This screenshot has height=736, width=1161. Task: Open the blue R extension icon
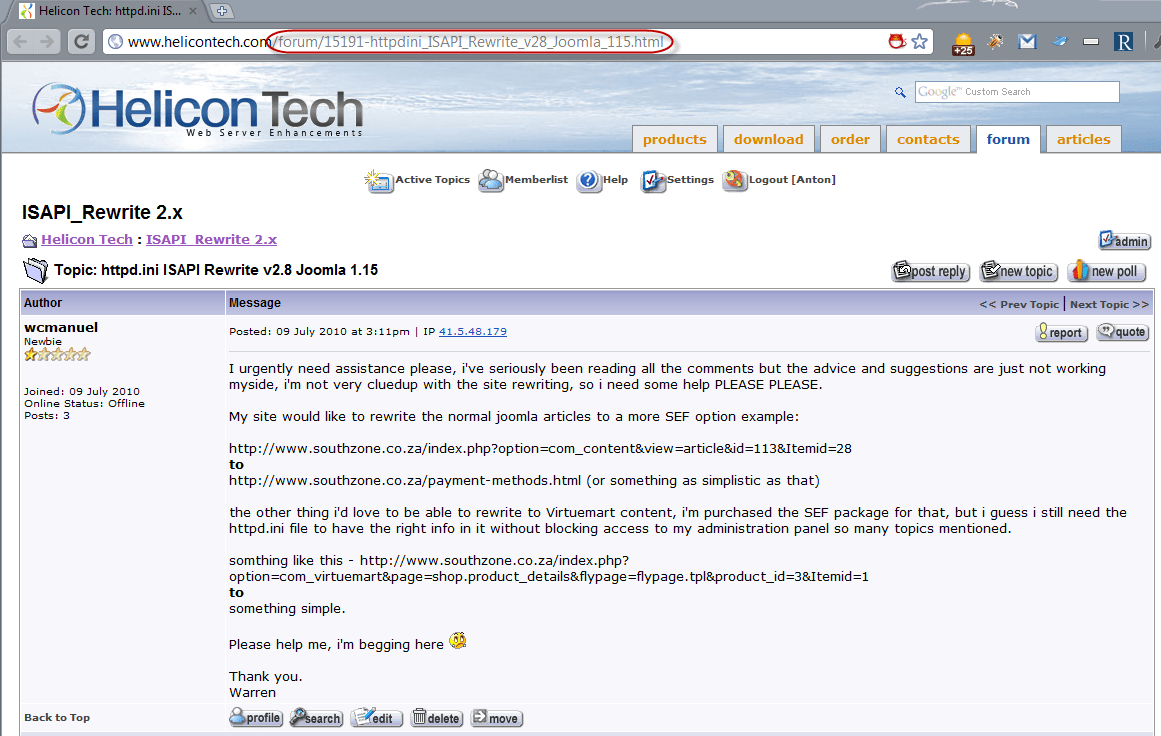tap(1123, 42)
